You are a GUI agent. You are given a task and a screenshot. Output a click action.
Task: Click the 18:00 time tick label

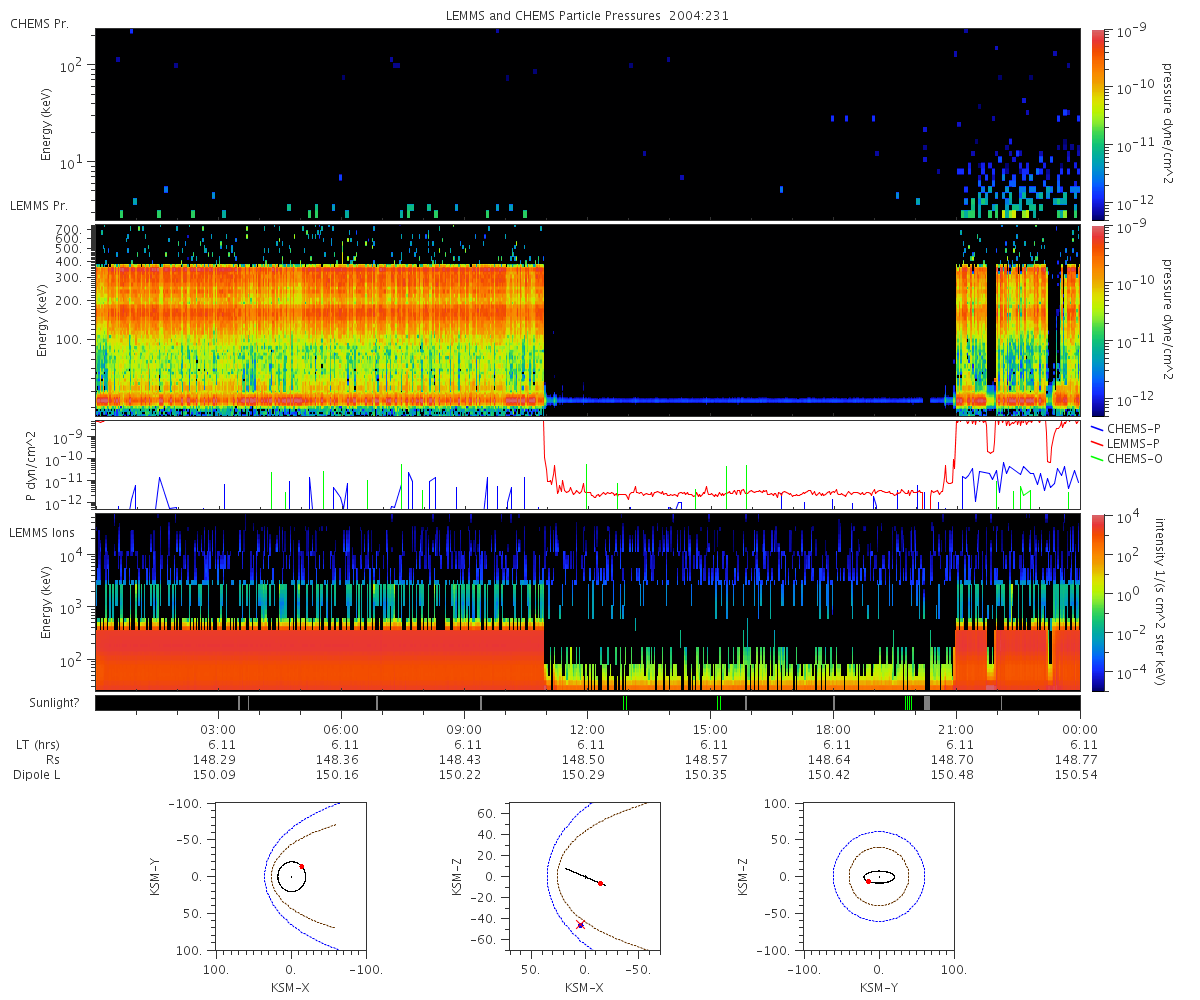click(833, 729)
